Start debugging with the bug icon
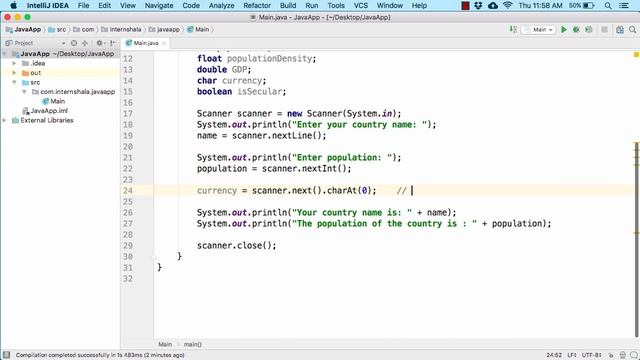Screen dimensions: 640x360 click(x=576, y=29)
